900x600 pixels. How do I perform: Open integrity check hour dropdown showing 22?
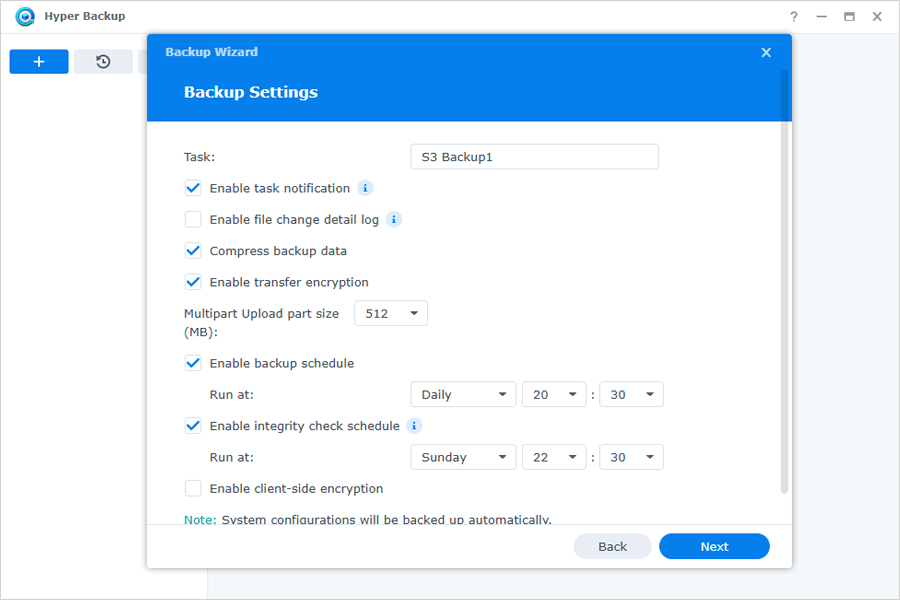tap(554, 457)
